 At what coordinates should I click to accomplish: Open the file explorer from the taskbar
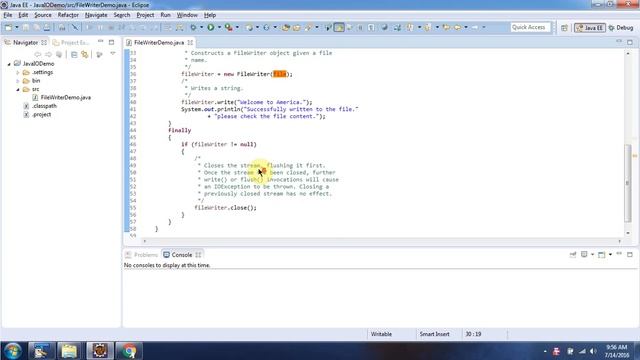[x=69, y=351]
